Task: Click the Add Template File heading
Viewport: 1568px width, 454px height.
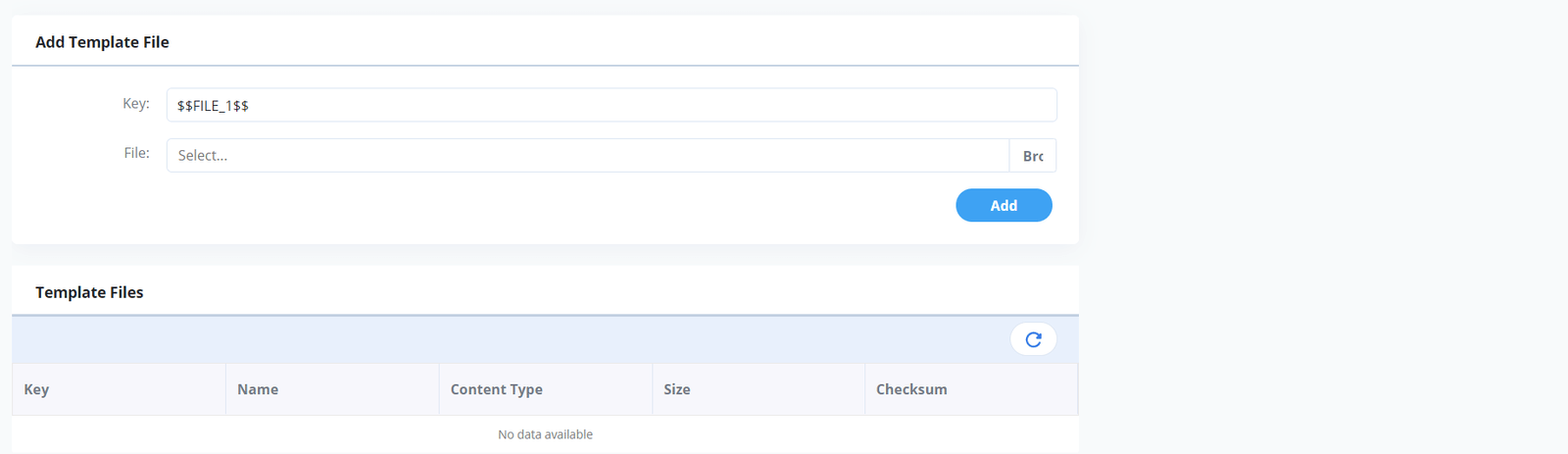Action: pos(102,42)
